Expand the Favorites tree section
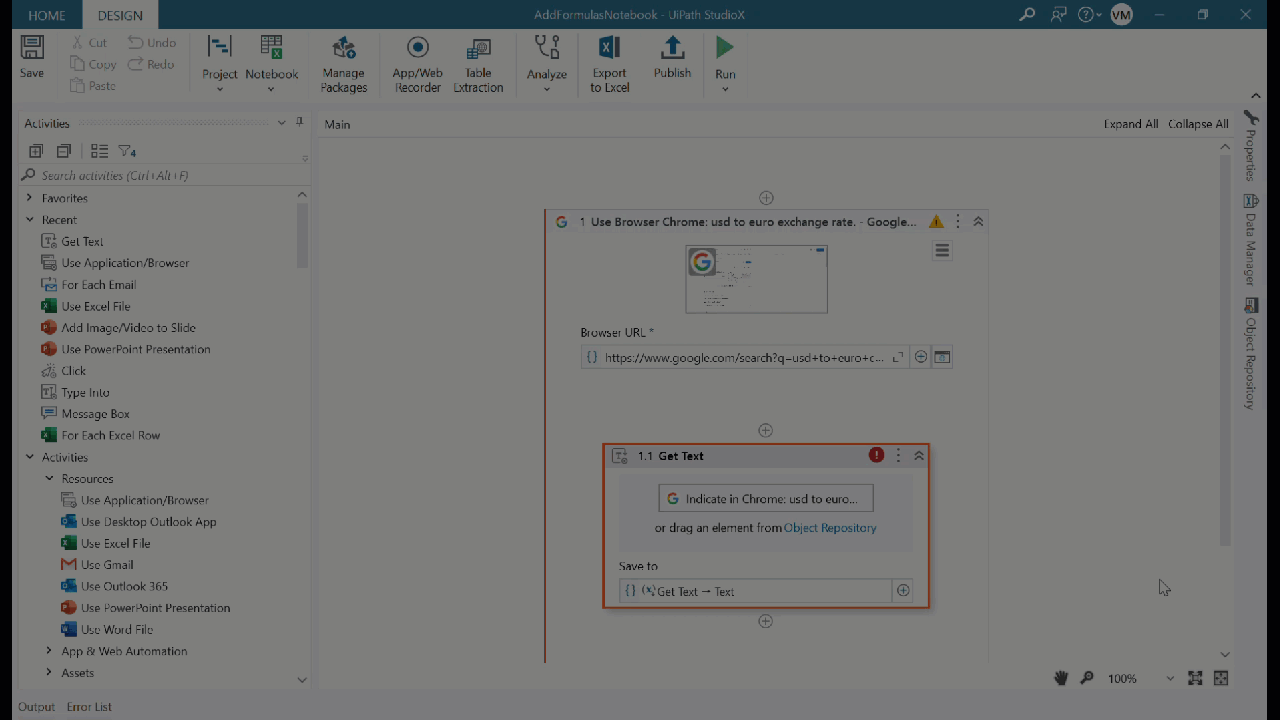The width and height of the screenshot is (1280, 720). (x=29, y=198)
